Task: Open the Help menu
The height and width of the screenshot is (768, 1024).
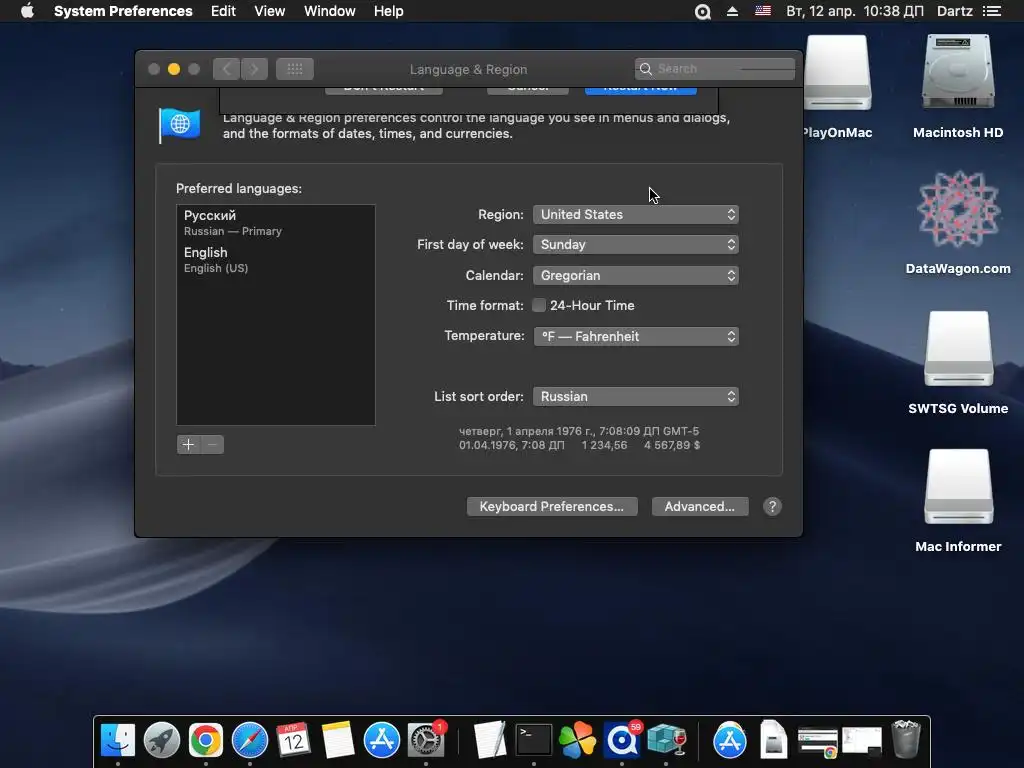Action: tap(388, 11)
